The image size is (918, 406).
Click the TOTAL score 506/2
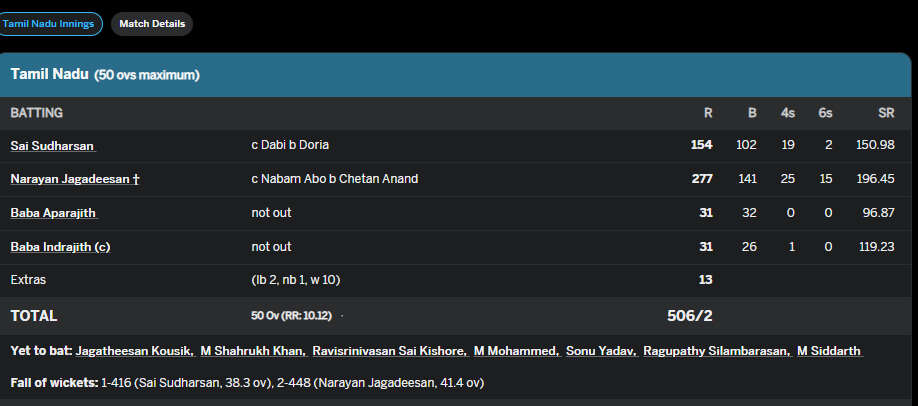point(690,316)
